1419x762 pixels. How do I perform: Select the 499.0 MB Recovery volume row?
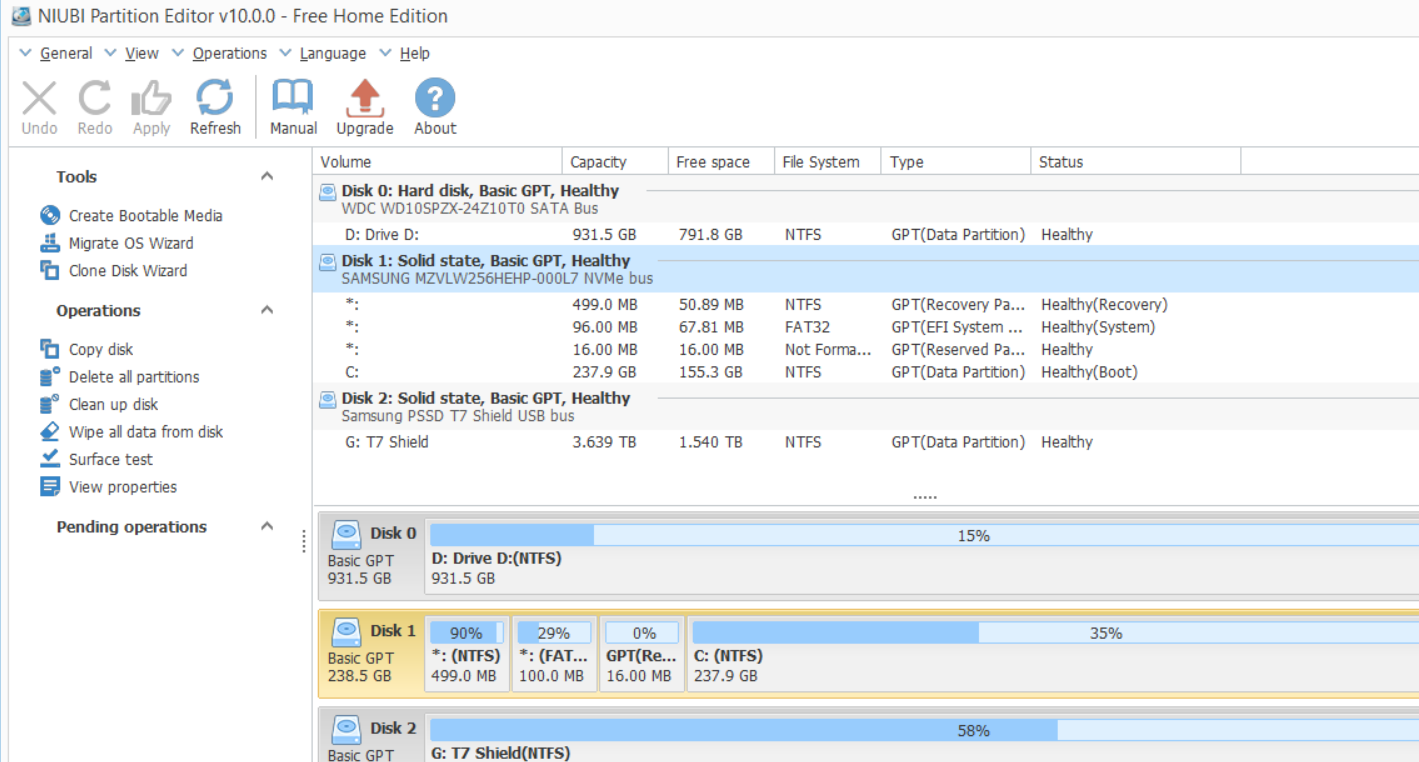pyautogui.click(x=866, y=304)
